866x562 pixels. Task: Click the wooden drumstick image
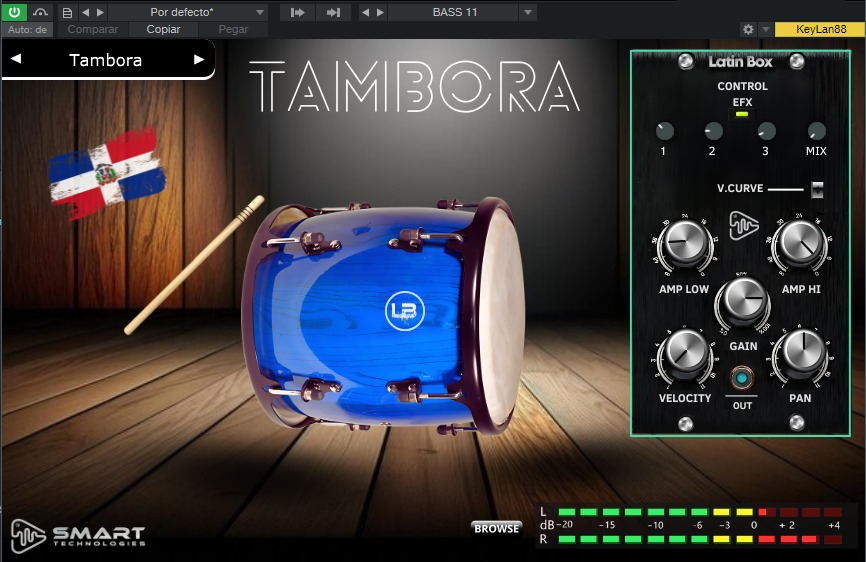coord(194,265)
